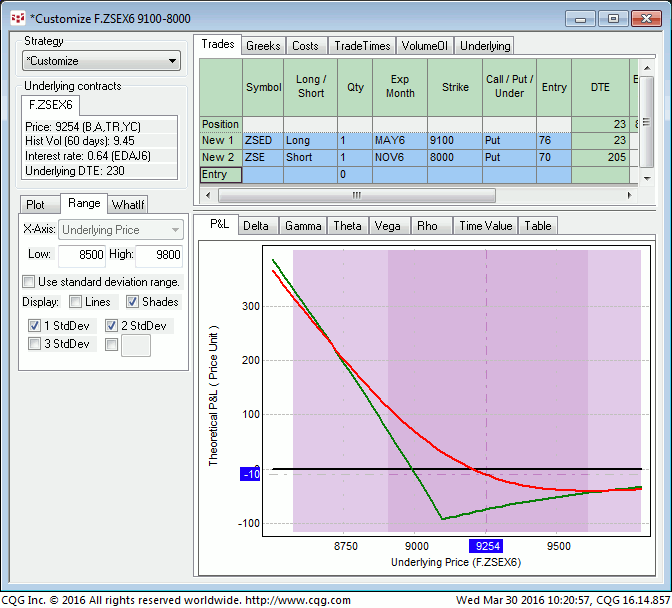The image size is (672, 608).
Task: Click the Symbol column header
Action: click(x=263, y=87)
